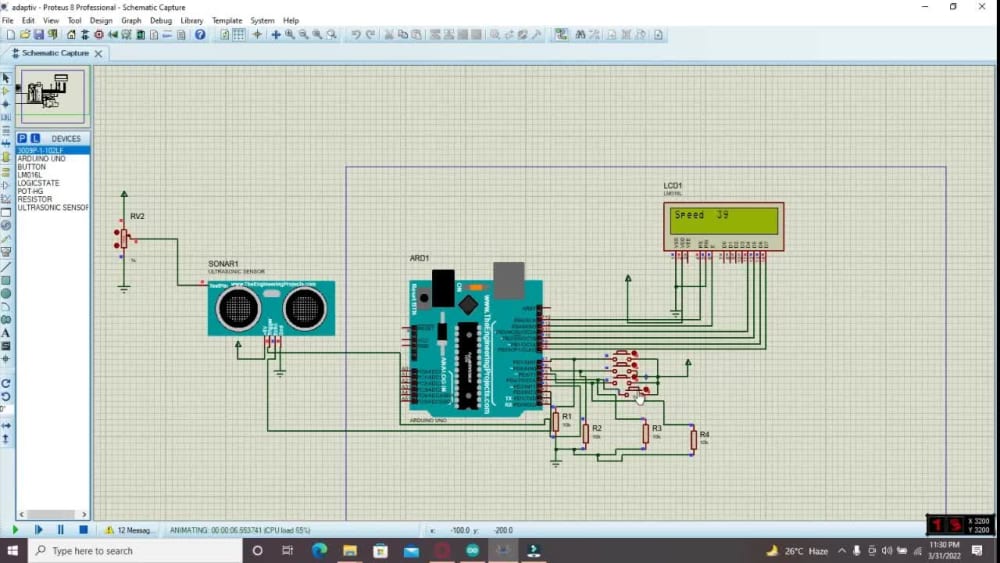The height and width of the screenshot is (563, 1000).
Task: Click the X-Mirror horizontal flip icon
Action: tap(6, 425)
